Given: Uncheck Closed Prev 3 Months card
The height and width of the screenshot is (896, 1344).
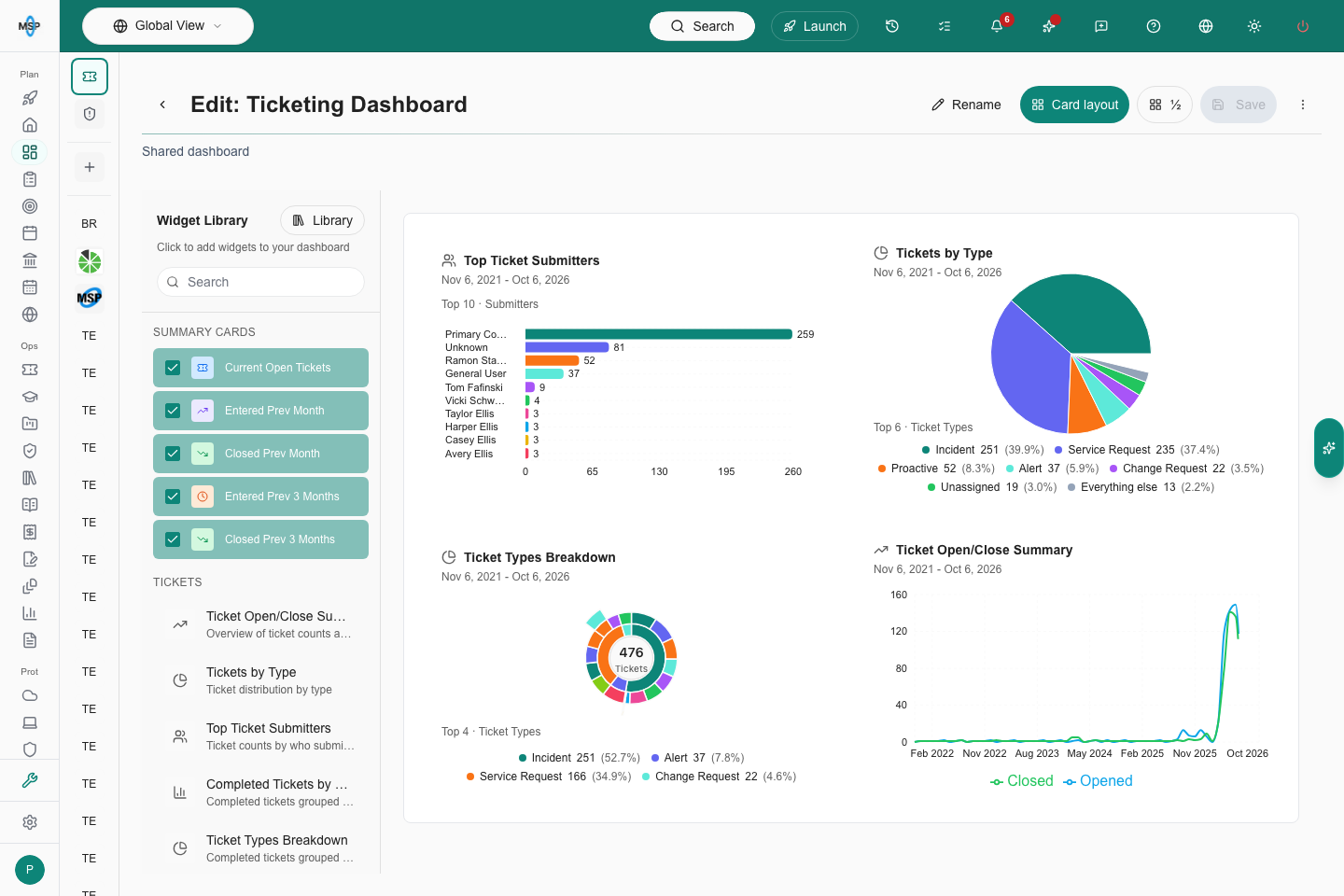Looking at the screenshot, I should pos(173,539).
